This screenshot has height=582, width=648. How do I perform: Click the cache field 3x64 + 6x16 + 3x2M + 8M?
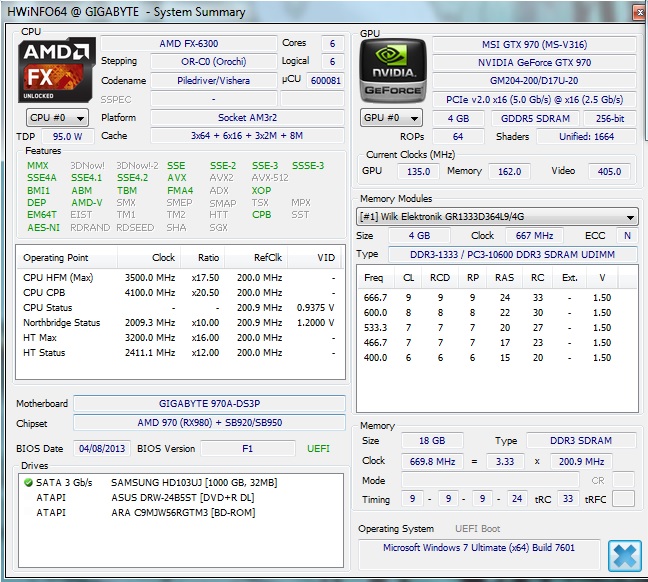247,136
